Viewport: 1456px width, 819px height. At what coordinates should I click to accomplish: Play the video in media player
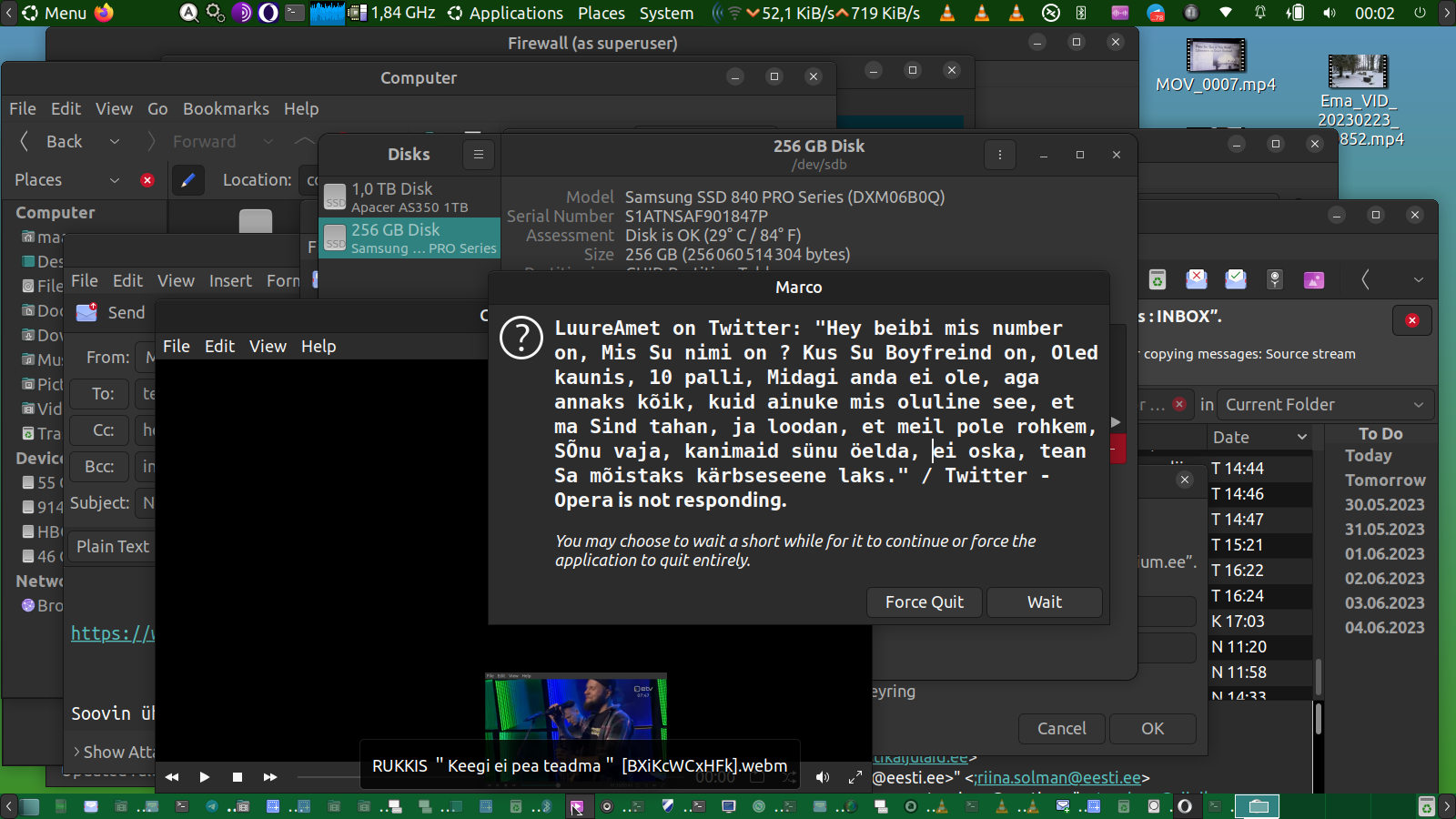coord(205,777)
